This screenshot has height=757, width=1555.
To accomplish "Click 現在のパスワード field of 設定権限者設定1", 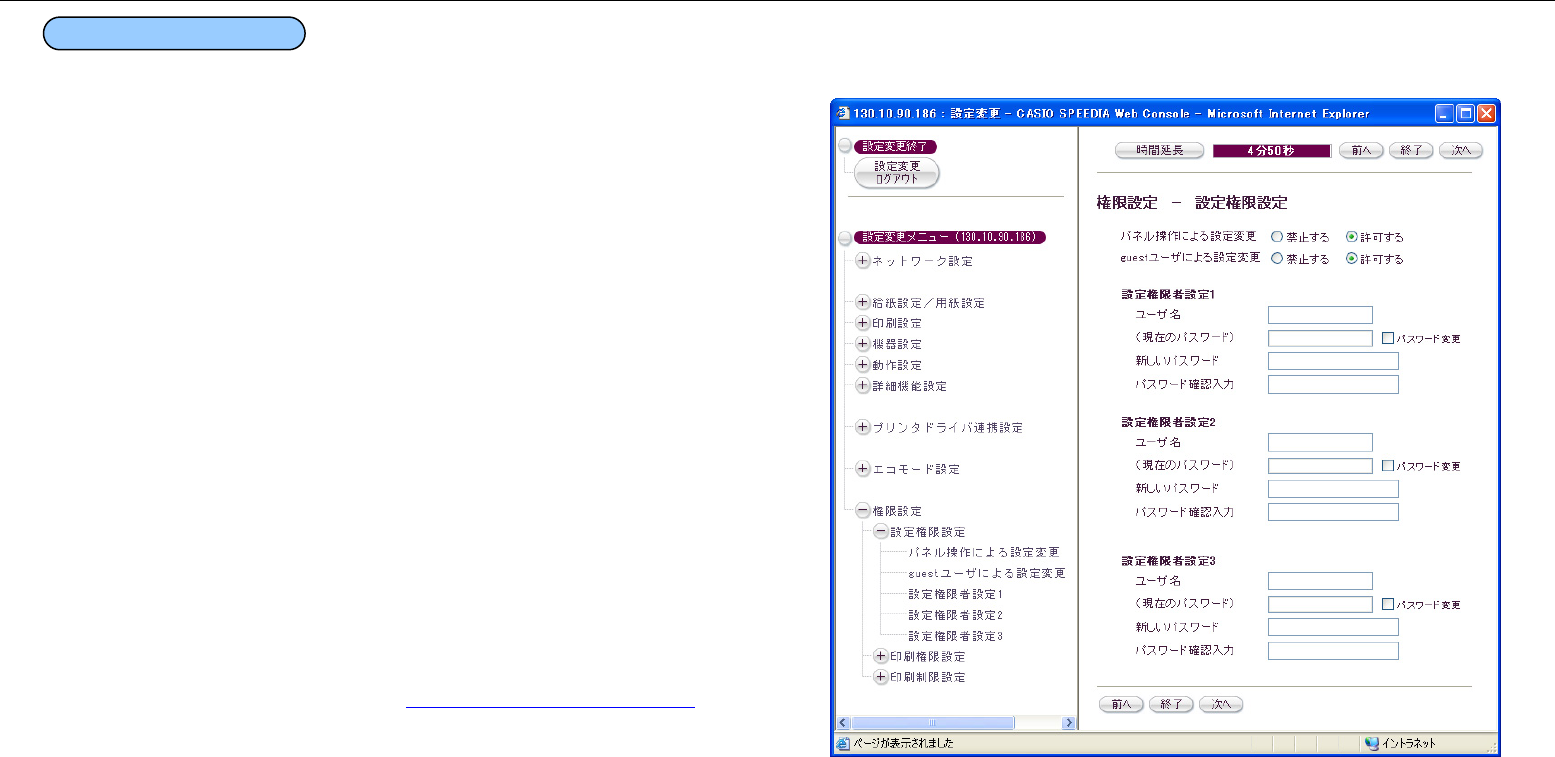I will coord(1320,338).
